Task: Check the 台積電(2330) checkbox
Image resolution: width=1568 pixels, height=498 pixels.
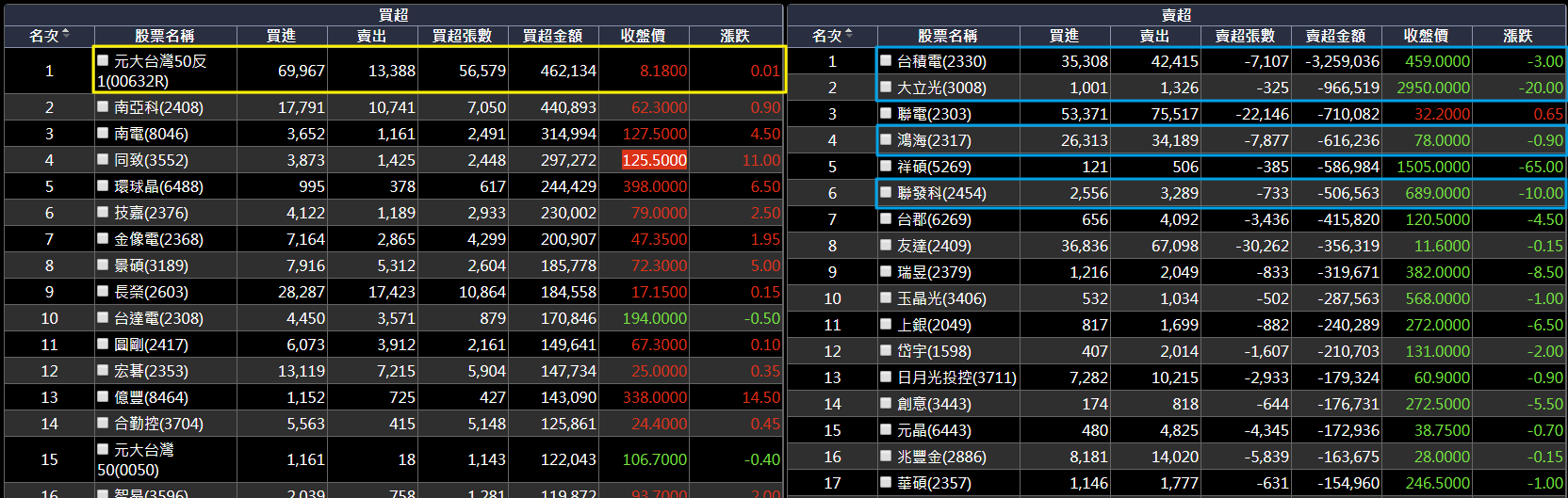Action: (x=886, y=60)
